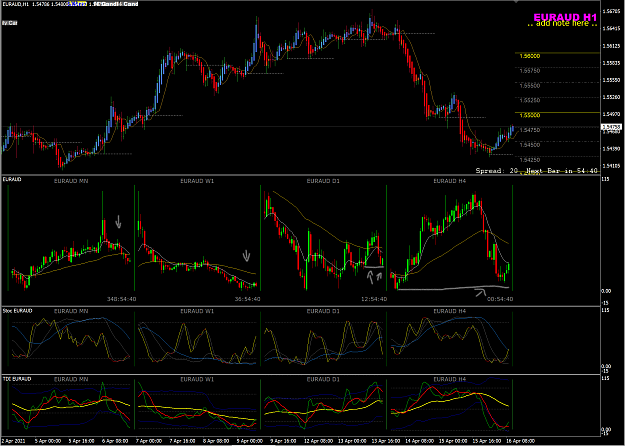Click the 36:54:40 weekly countdown timer
Image resolution: width=625 pixels, height=446 pixels.
(x=248, y=299)
